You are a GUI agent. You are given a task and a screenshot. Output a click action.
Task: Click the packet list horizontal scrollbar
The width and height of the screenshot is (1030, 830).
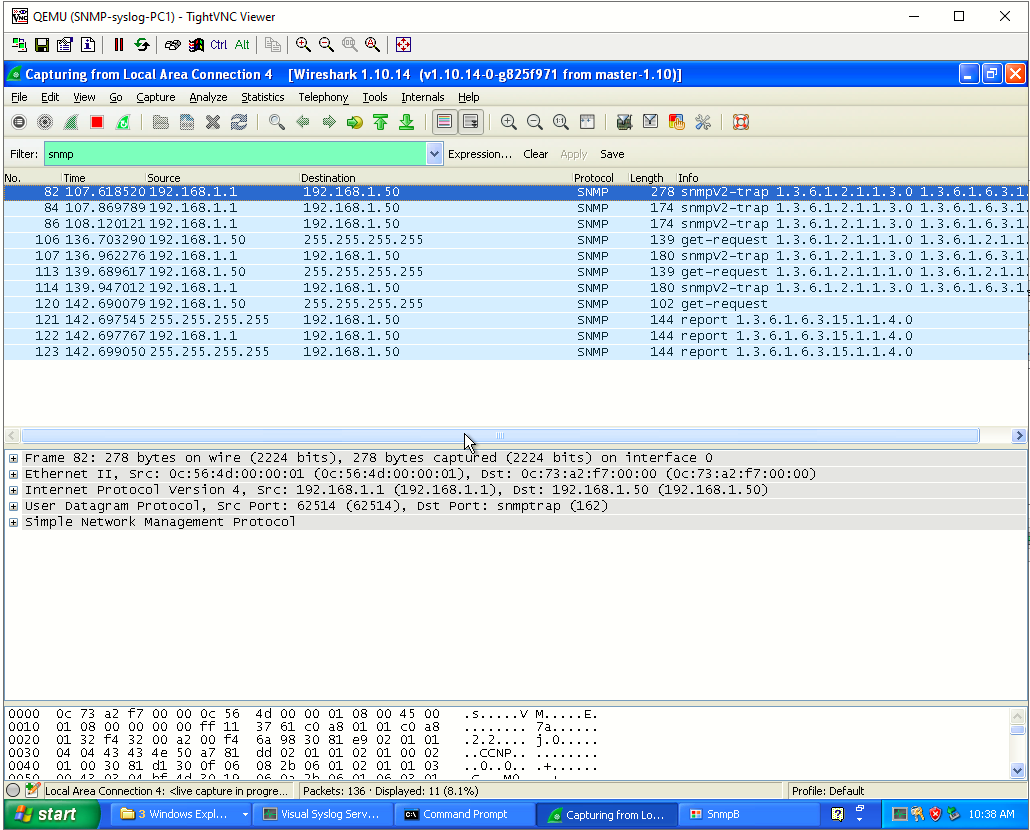tap(500, 436)
